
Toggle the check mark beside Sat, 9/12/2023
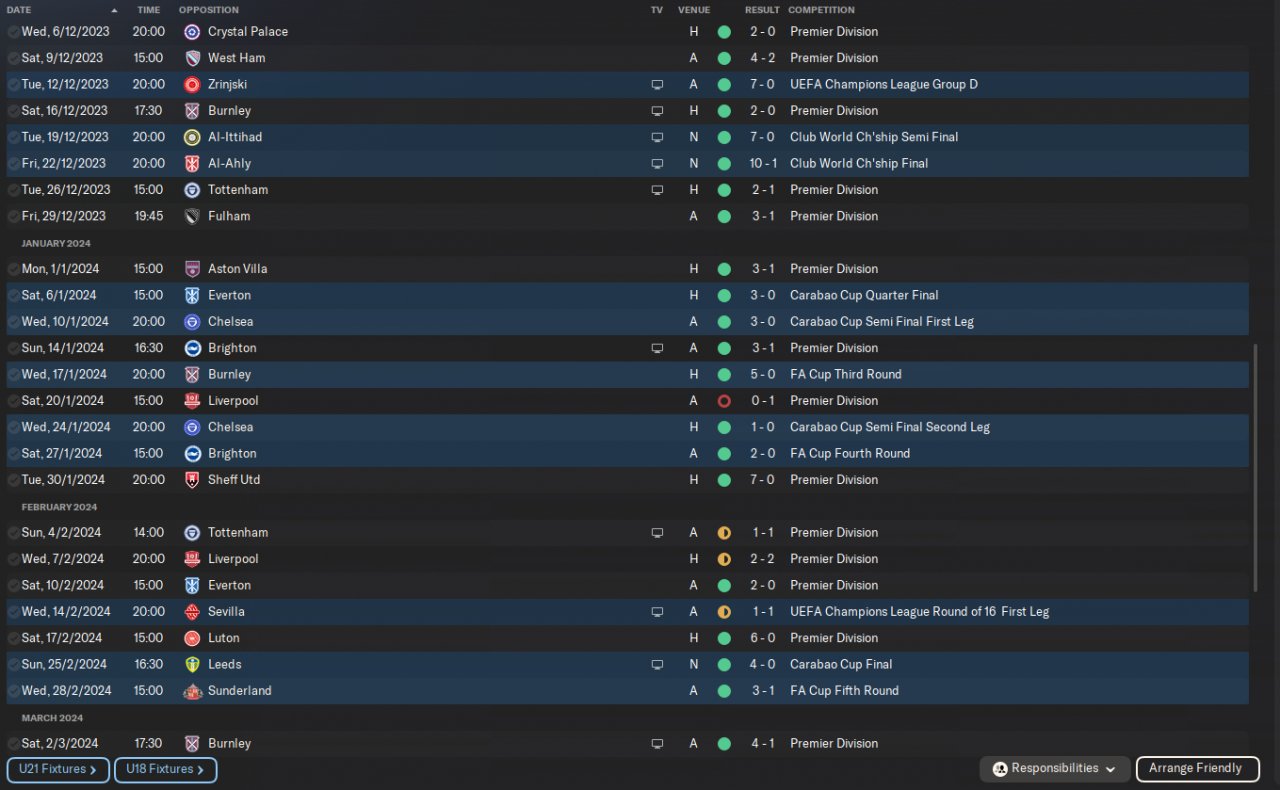13,58
